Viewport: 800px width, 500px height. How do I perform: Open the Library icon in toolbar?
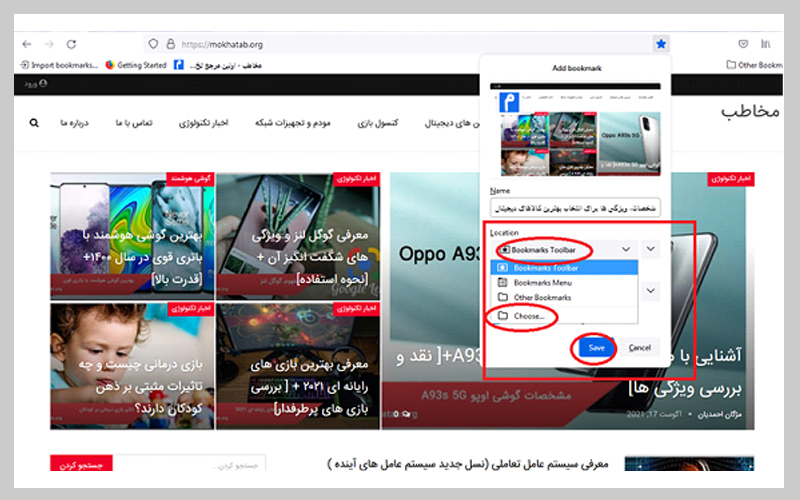click(765, 44)
